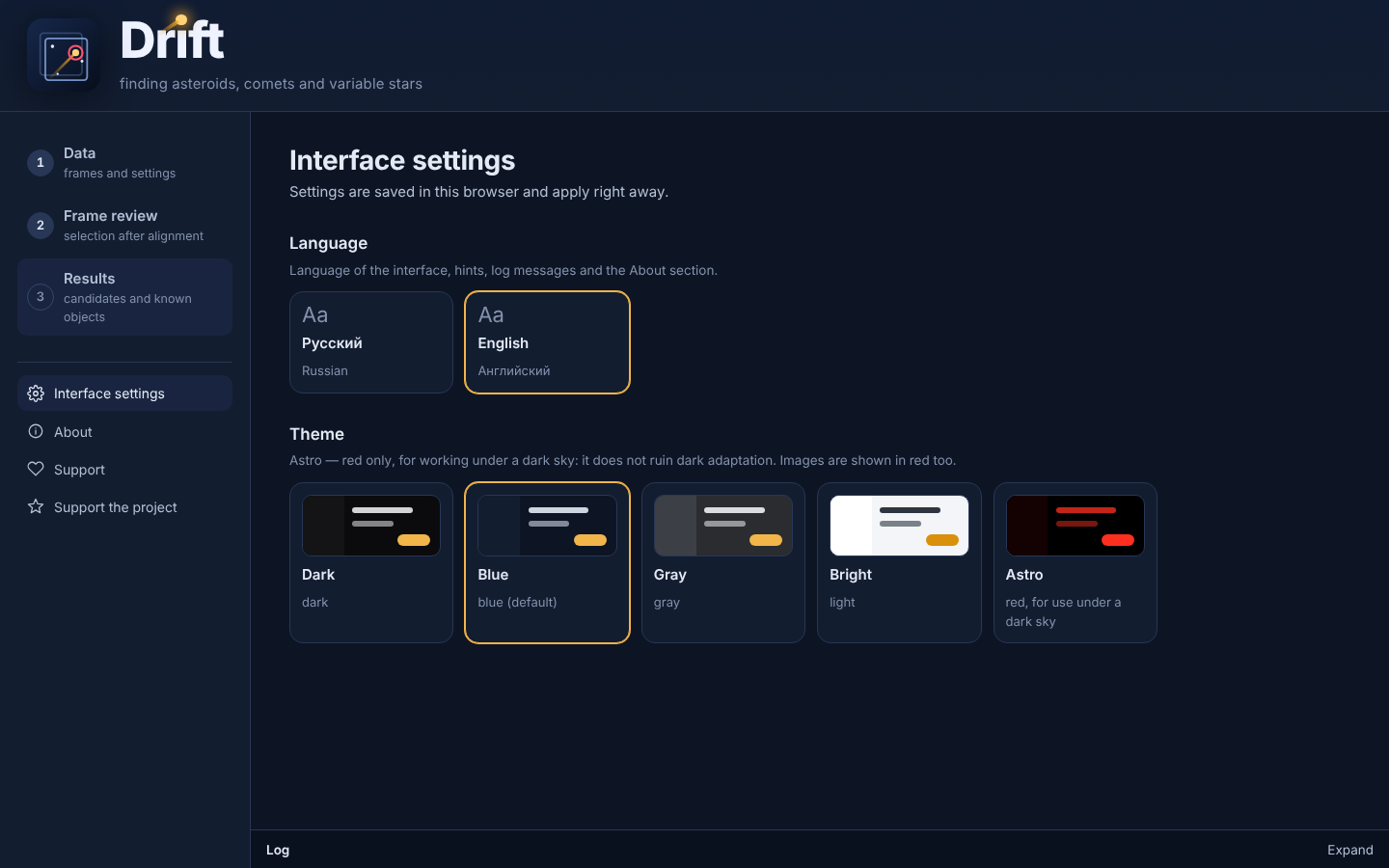The height and width of the screenshot is (868, 1389).
Task: Choose the Bright light theme card
Action: [899, 562]
